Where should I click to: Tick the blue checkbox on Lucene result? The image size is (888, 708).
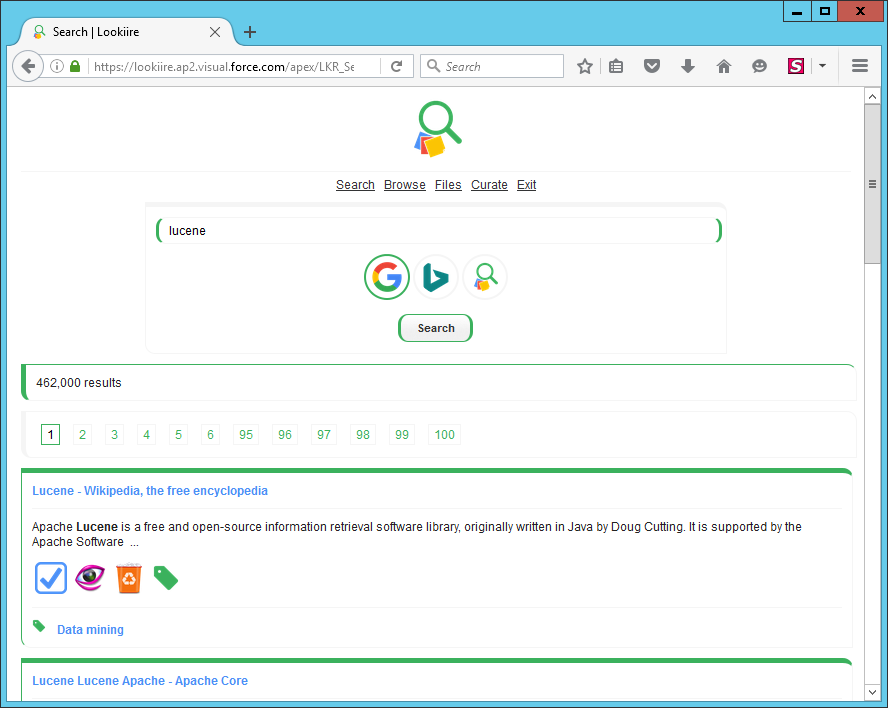point(51,578)
